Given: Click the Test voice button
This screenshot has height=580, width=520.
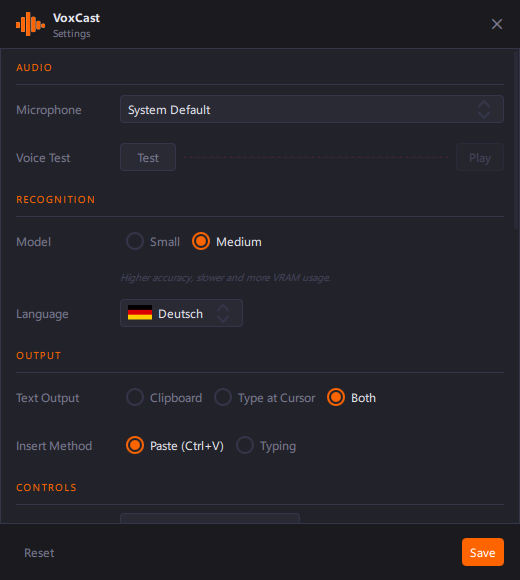Looking at the screenshot, I should 148,157.
